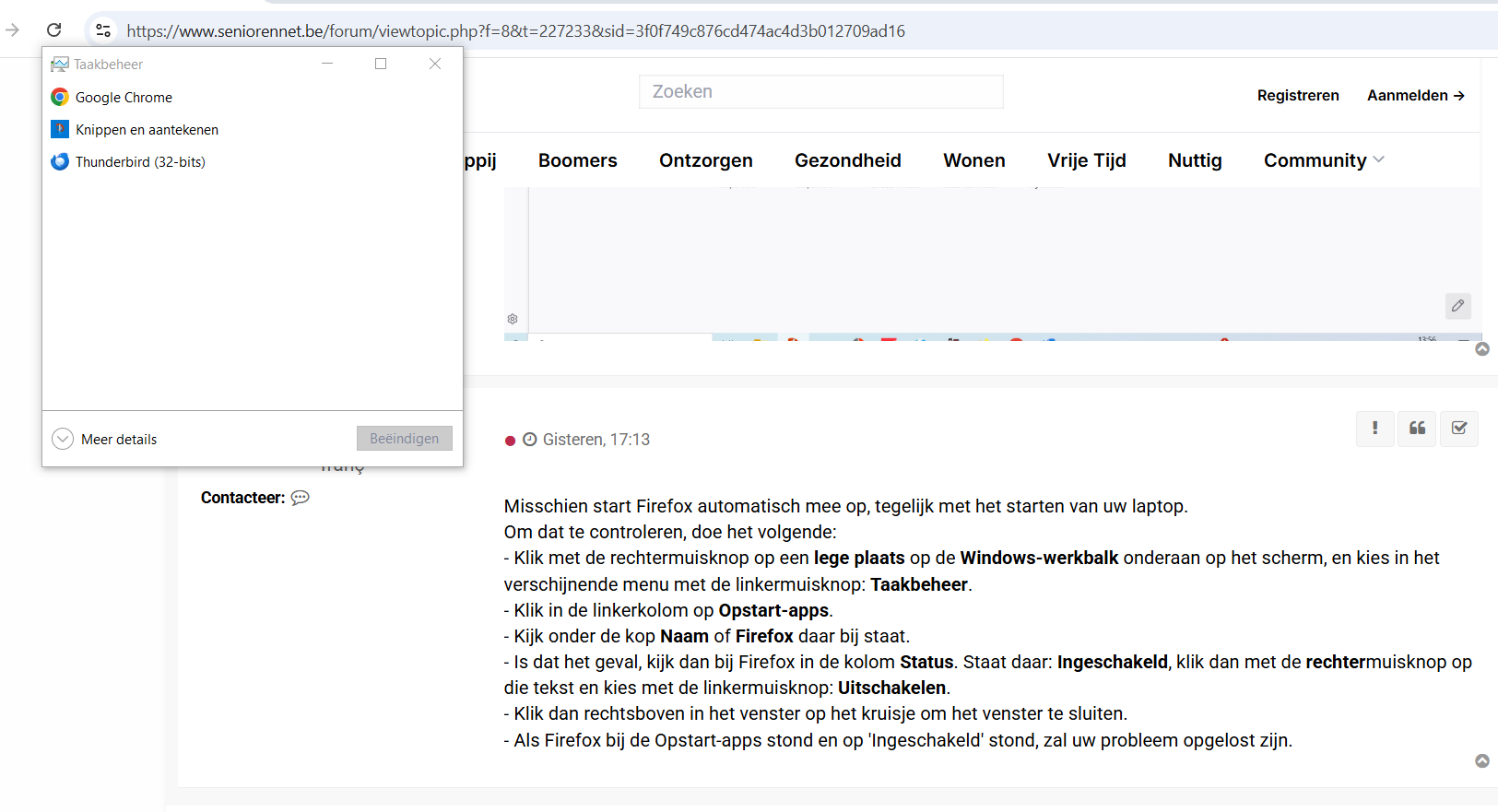
Task: Click the Registreren link
Action: [x=1297, y=96]
